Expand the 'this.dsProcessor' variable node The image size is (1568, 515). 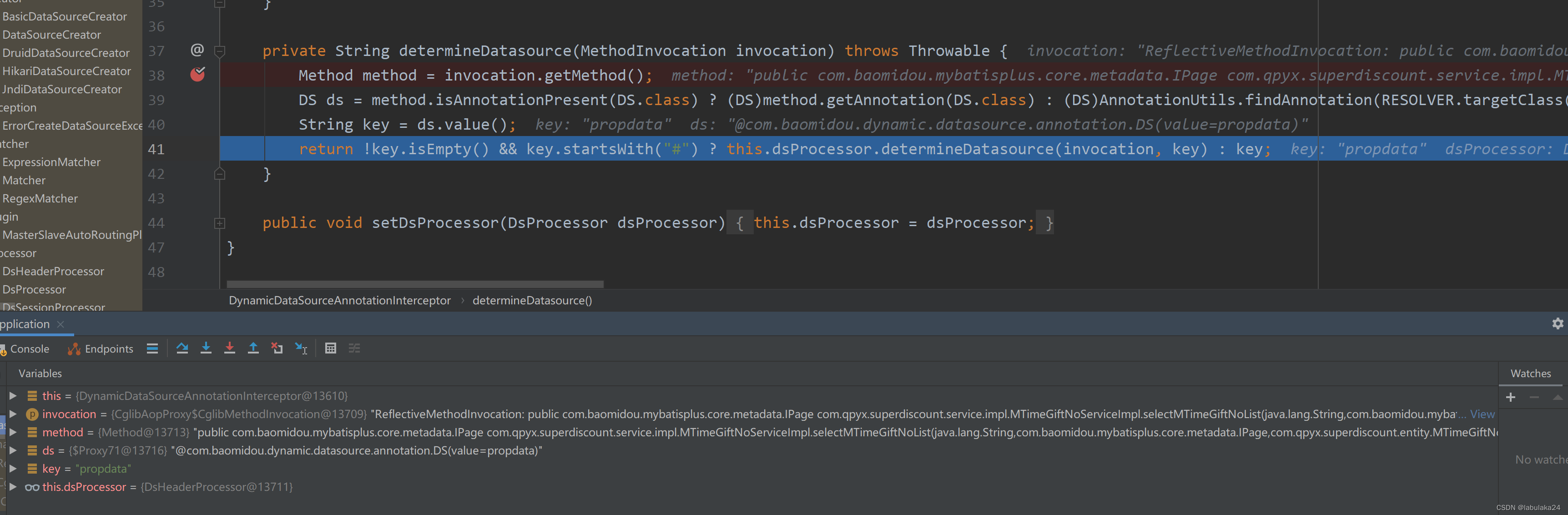point(13,487)
